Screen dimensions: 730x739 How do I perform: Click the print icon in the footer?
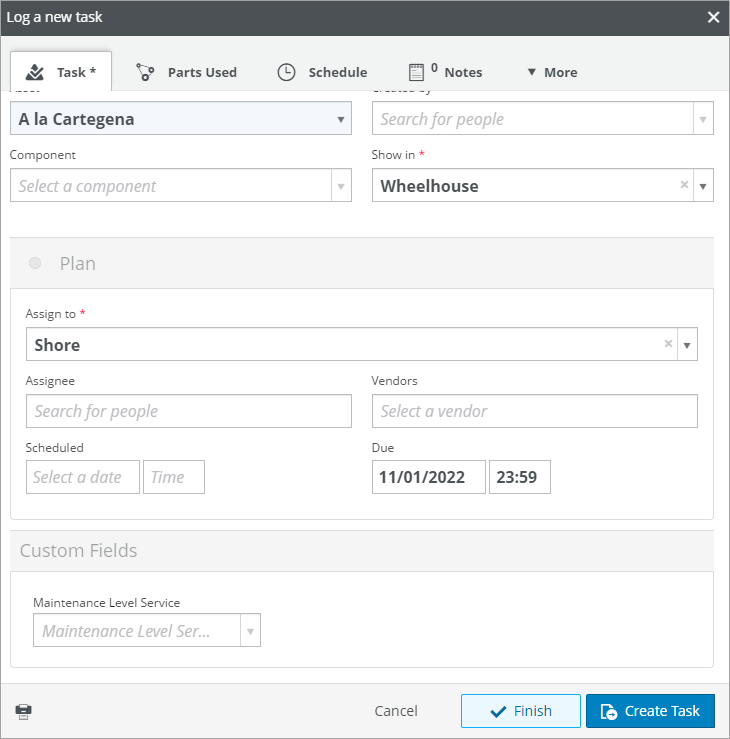pyautogui.click(x=24, y=711)
